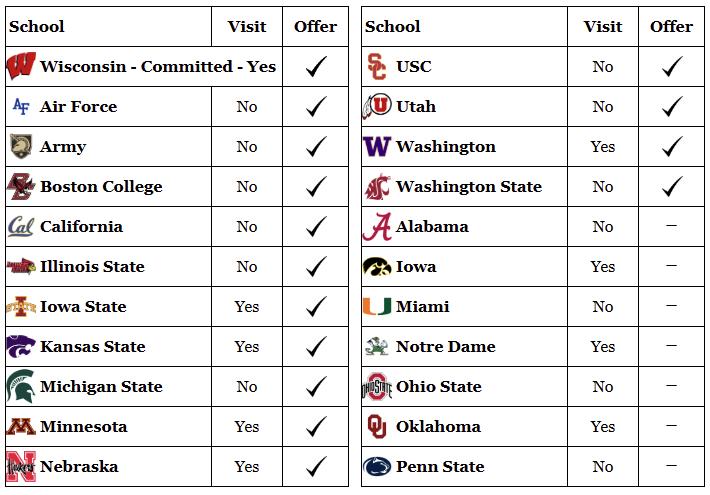Click the Michigan State Spartan logo
The height and width of the screenshot is (495, 710).
21,386
